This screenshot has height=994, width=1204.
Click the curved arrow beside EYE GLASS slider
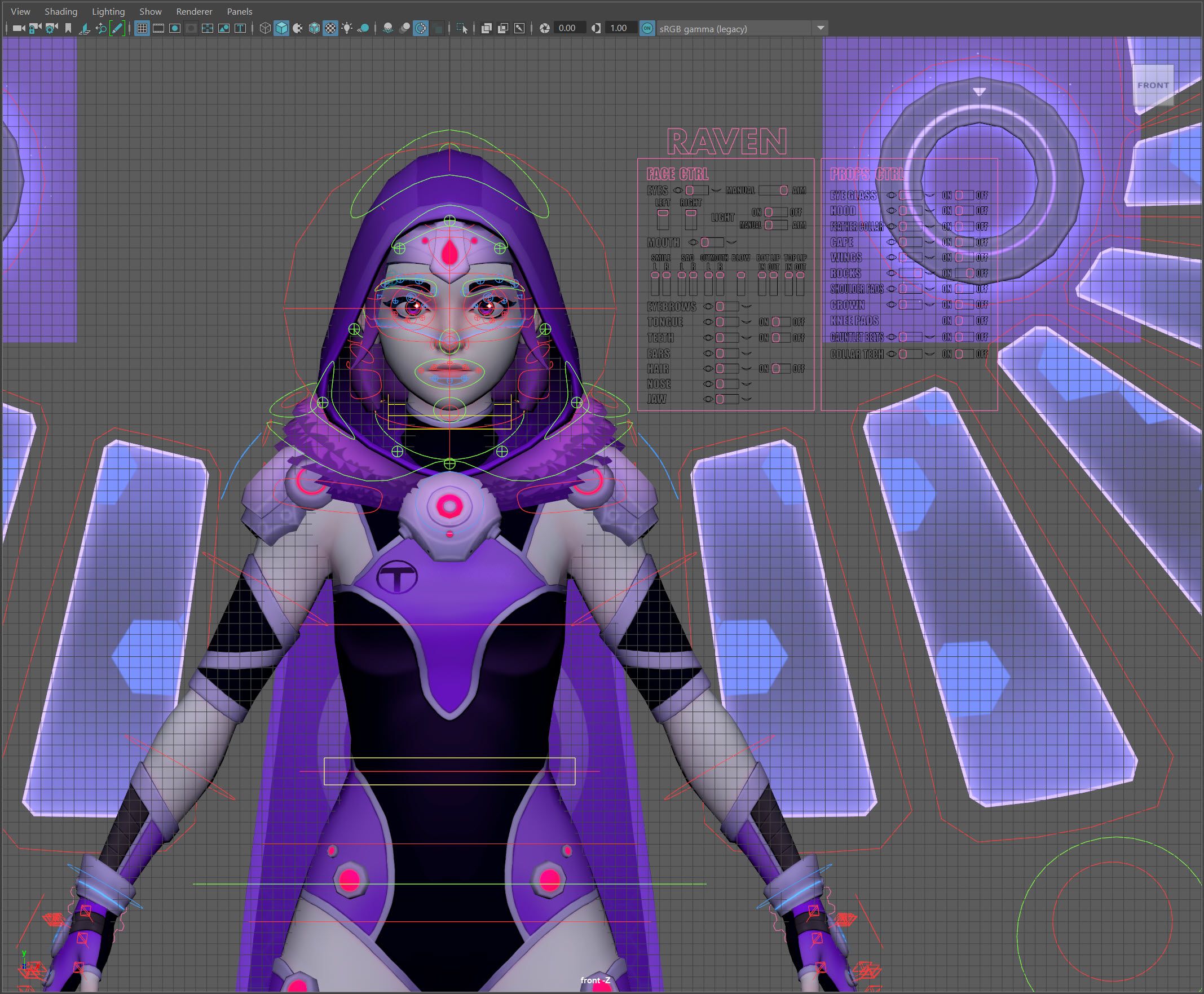[929, 195]
